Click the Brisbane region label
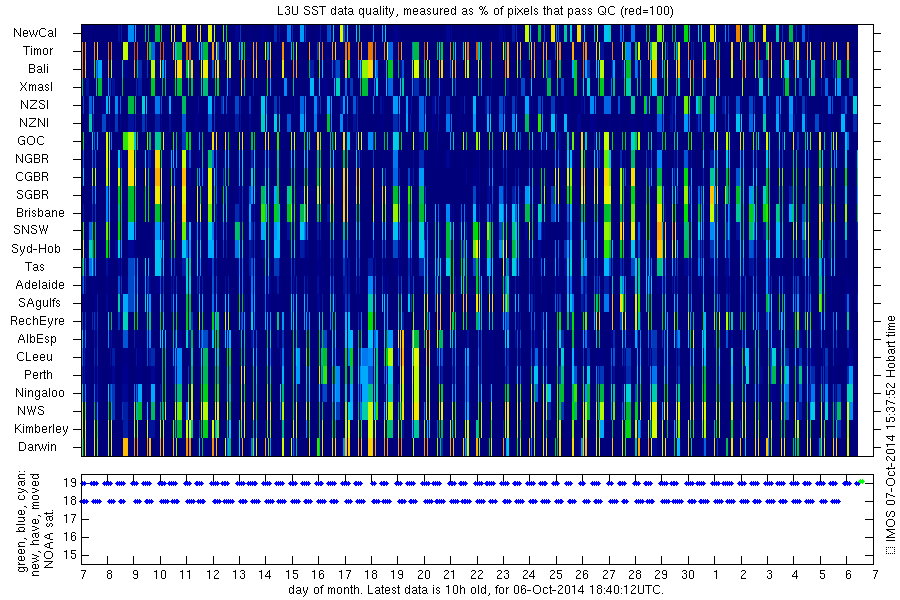The height and width of the screenshot is (600, 900). coord(40,212)
